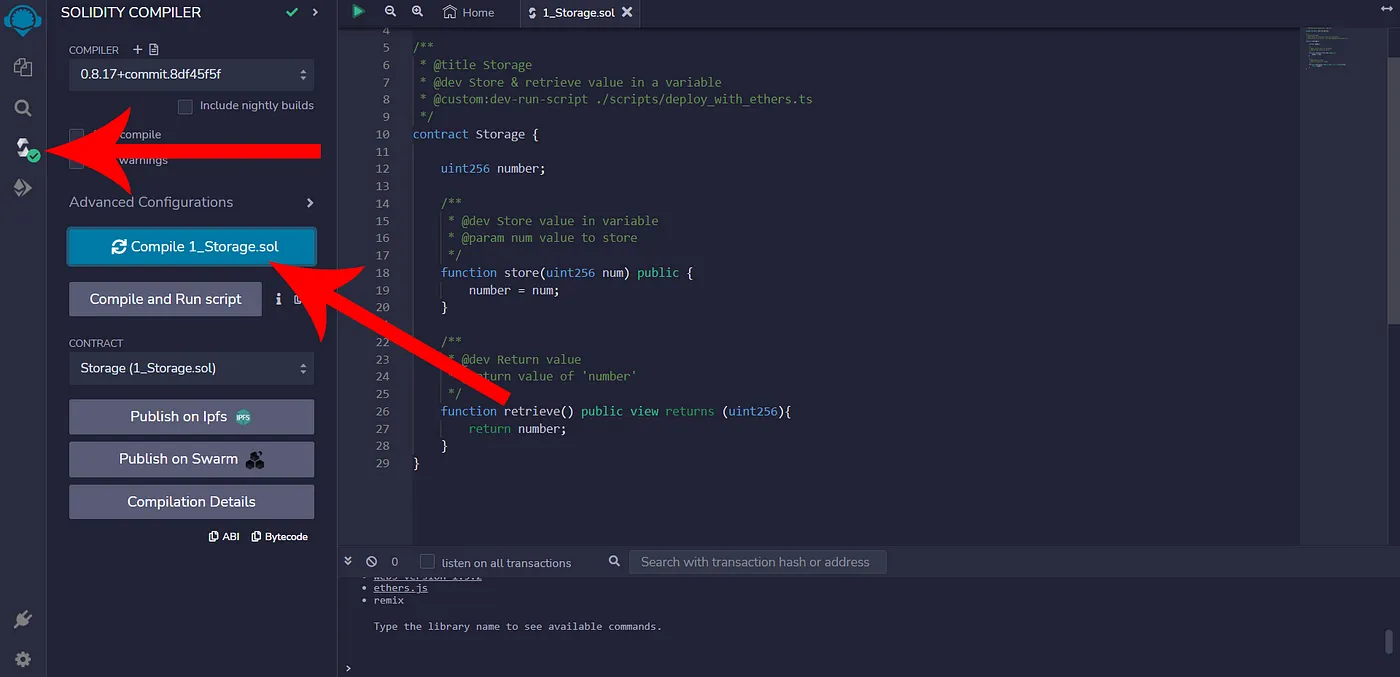Image resolution: width=1400 pixels, height=677 pixels.
Task: Tick listen on all transactions checkbox
Action: coord(427,562)
